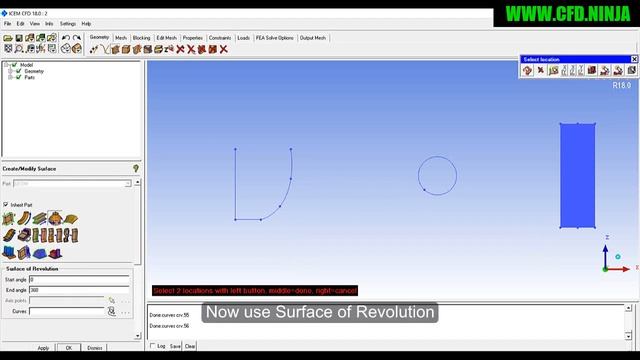This screenshot has height=360, width=640.
Task: Click the Apply button
Action: [x=43, y=348]
